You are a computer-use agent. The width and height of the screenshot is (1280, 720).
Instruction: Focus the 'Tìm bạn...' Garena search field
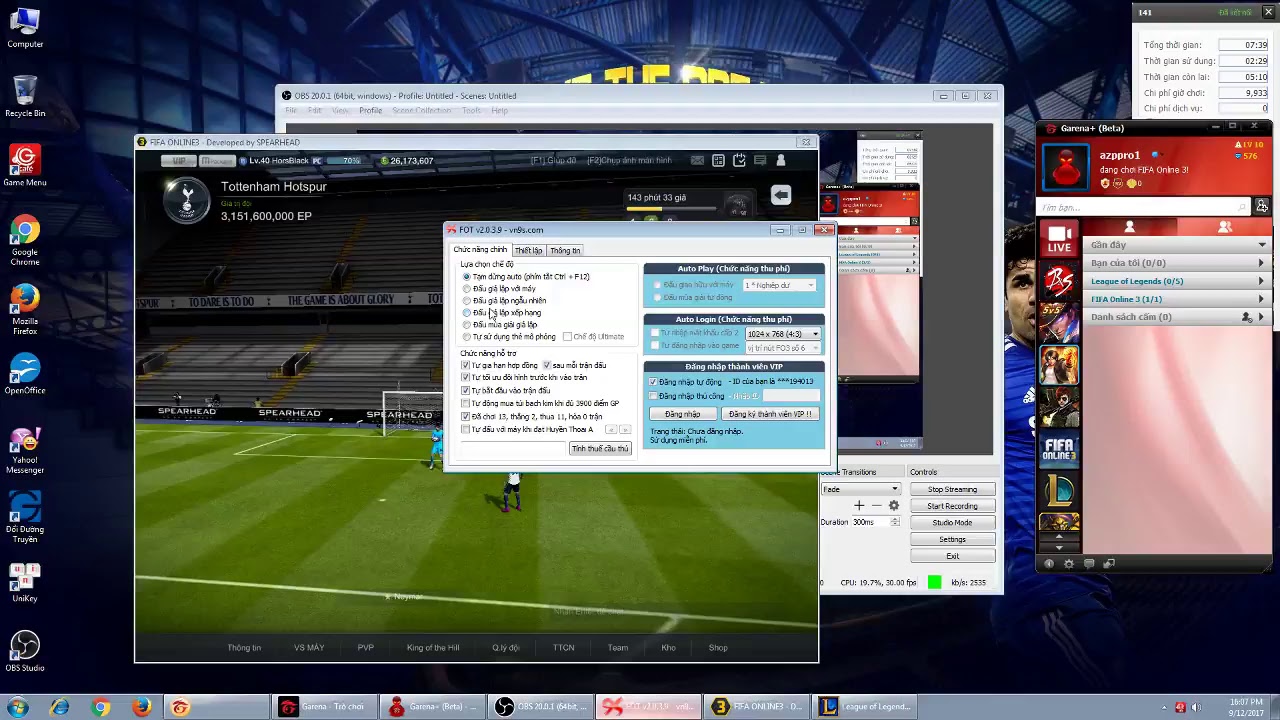pyautogui.click(x=1144, y=207)
